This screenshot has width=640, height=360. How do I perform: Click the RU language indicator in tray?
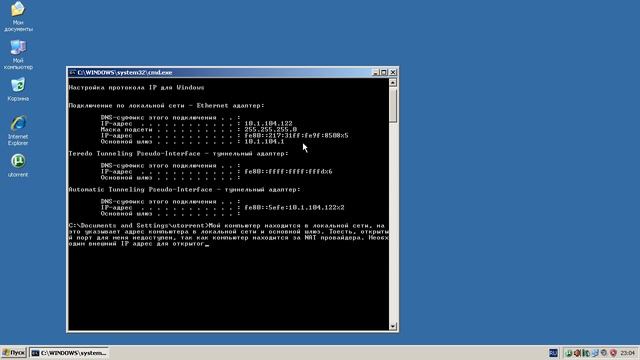coord(553,353)
